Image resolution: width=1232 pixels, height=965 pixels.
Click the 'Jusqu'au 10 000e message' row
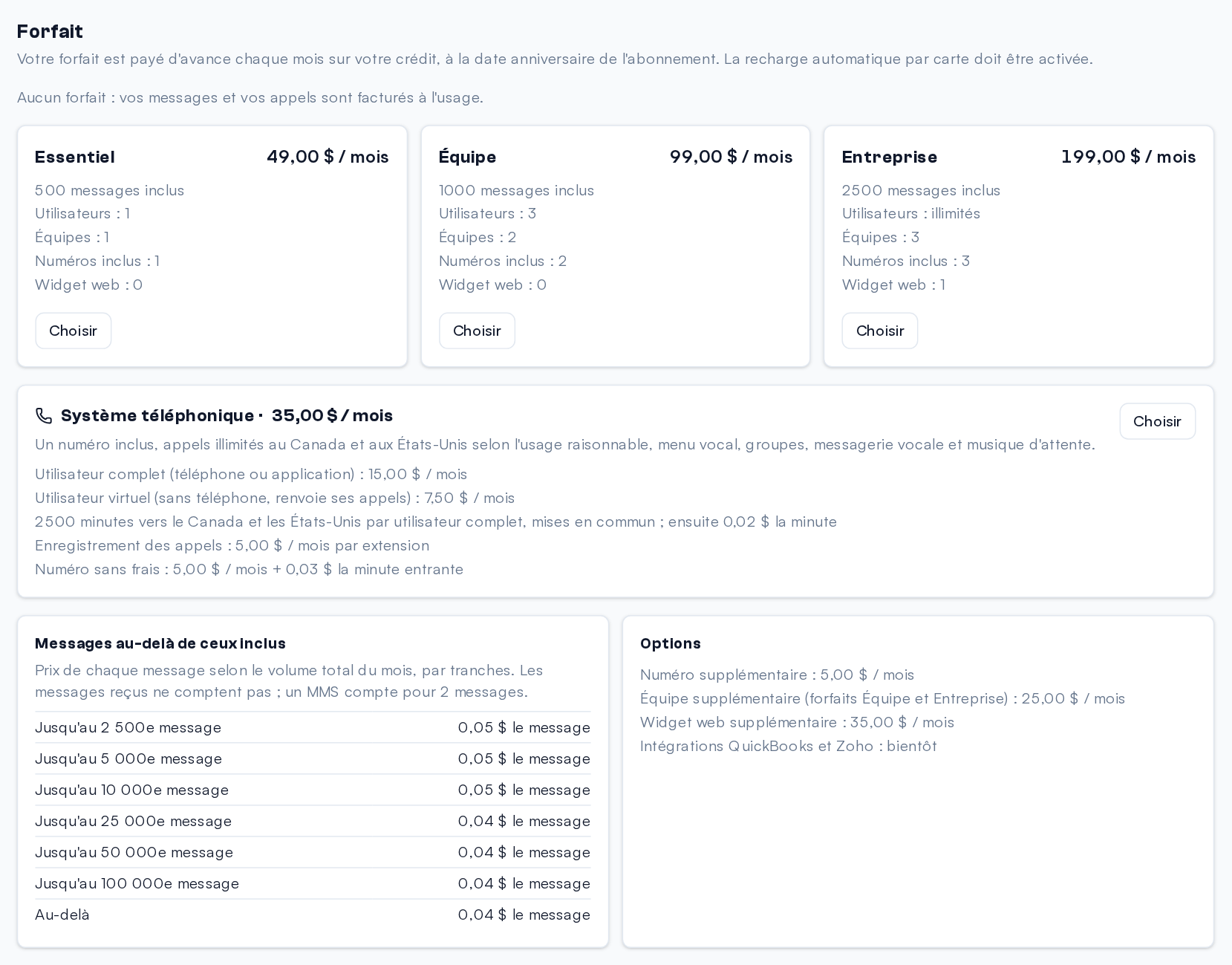(313, 790)
